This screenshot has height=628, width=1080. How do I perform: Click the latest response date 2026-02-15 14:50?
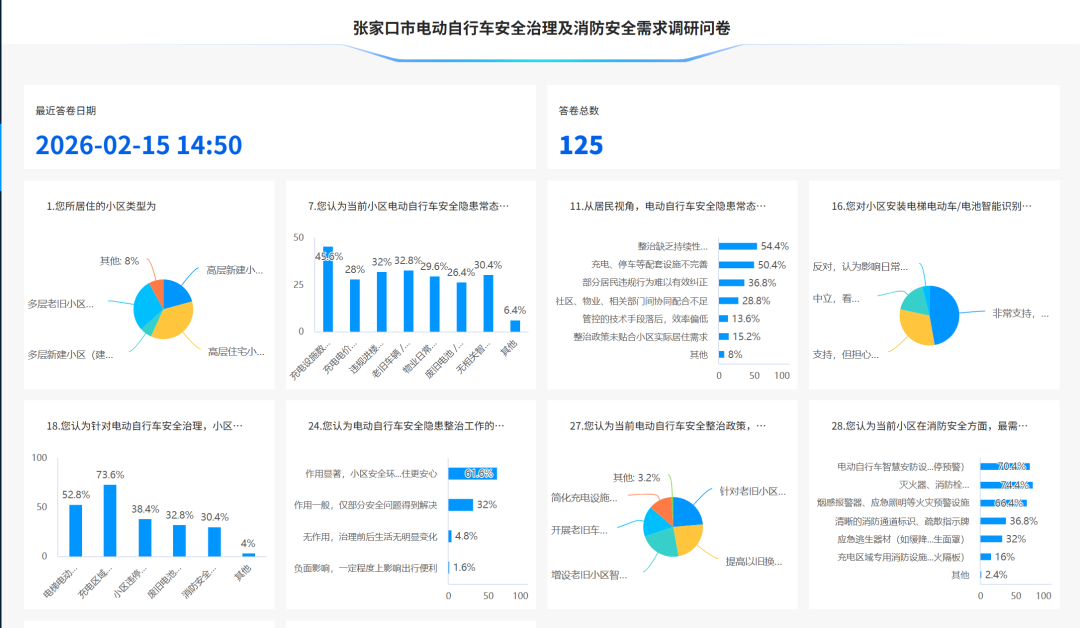point(138,145)
